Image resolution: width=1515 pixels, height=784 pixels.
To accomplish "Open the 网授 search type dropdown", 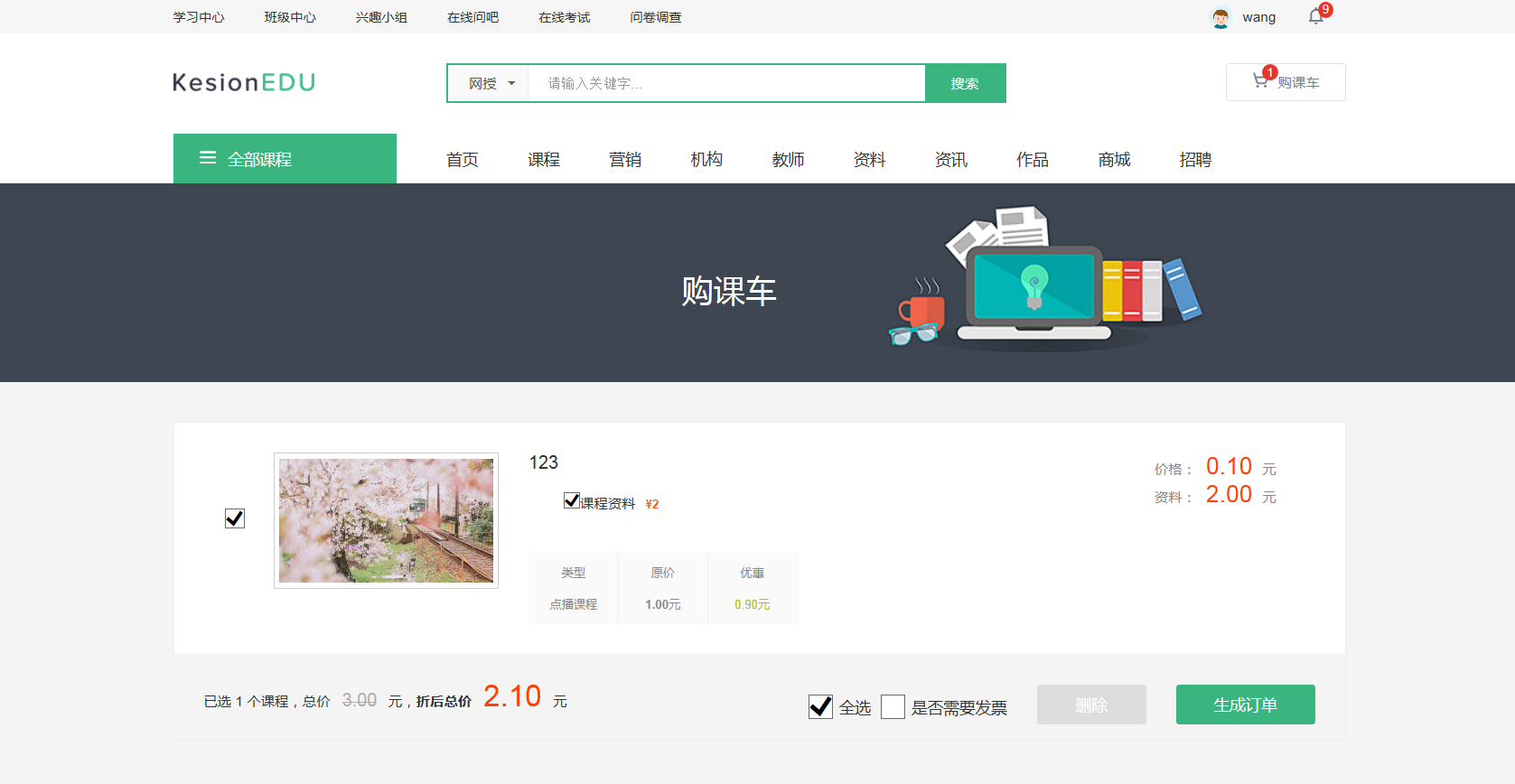I will pos(489,83).
